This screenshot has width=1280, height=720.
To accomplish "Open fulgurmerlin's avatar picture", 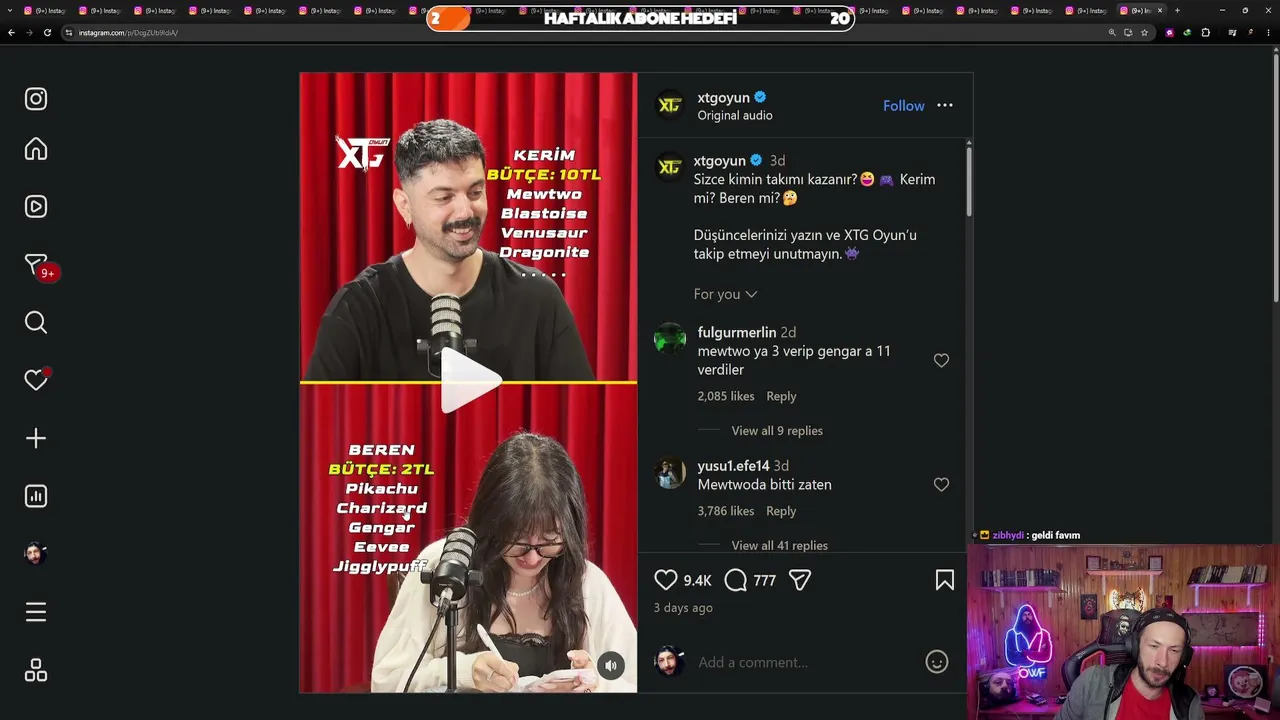I will point(670,339).
